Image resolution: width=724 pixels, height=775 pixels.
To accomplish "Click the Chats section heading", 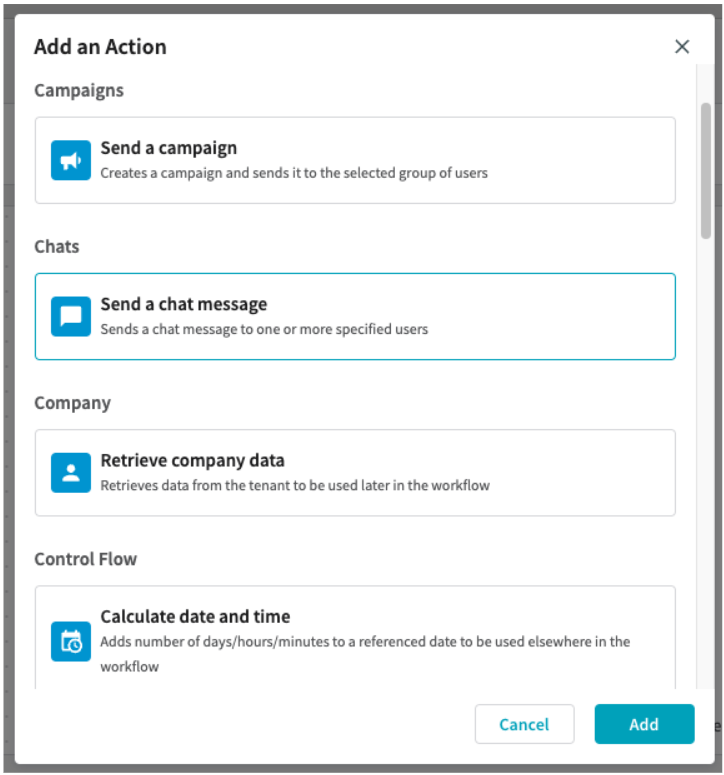I will tap(57, 246).
